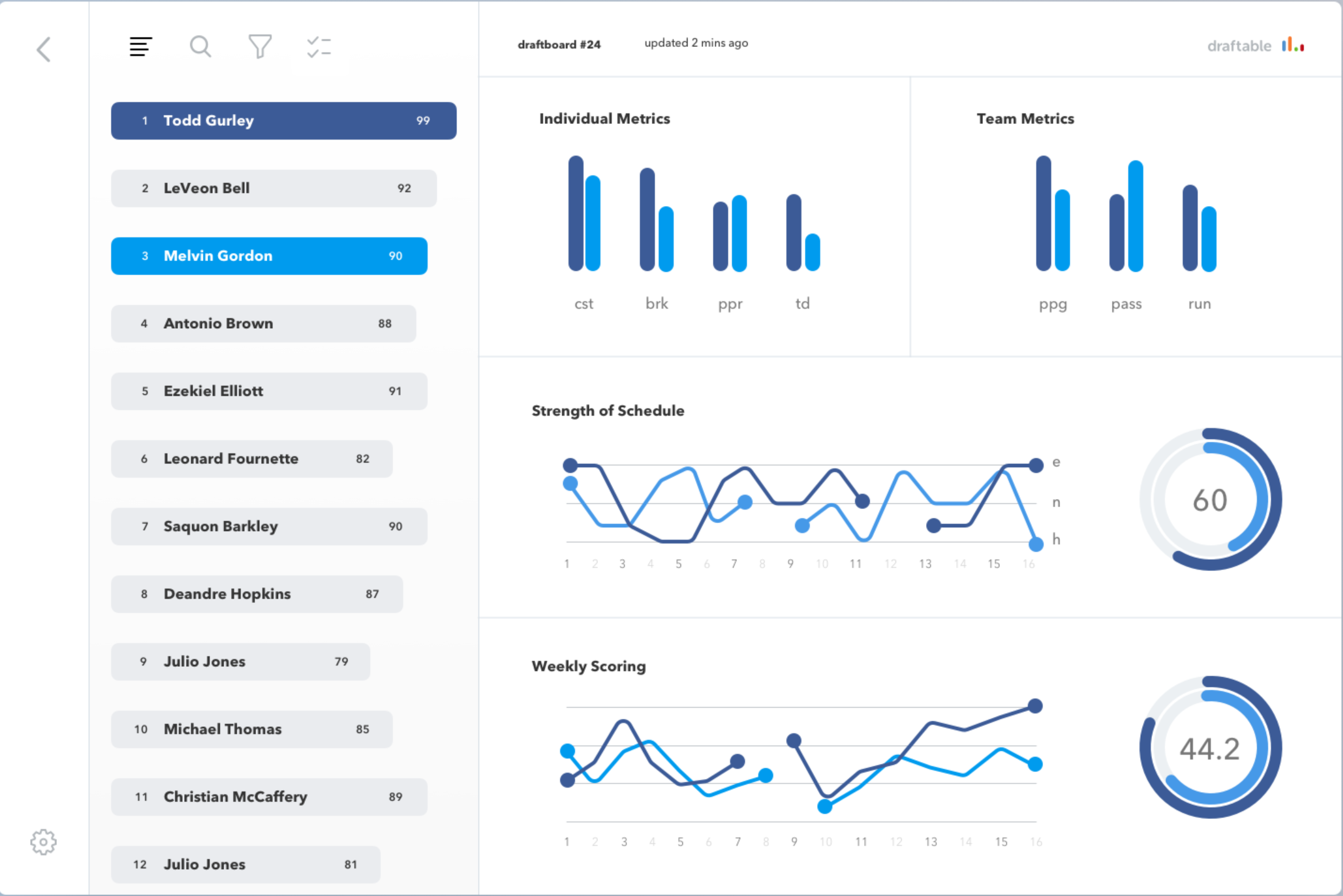Click the back arrow chevron
1343x896 pixels.
[43, 49]
